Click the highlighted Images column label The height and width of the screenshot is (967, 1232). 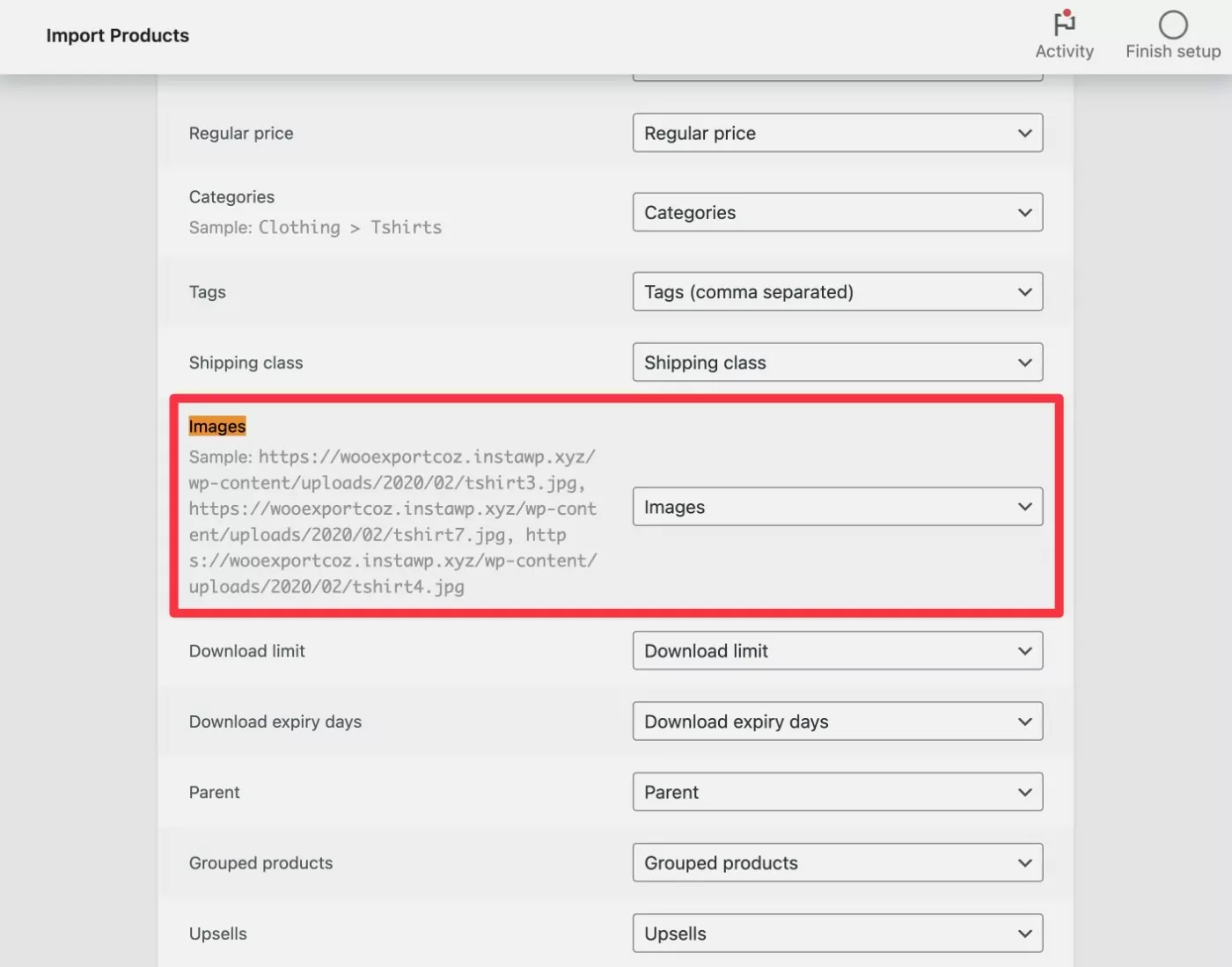[217, 427]
